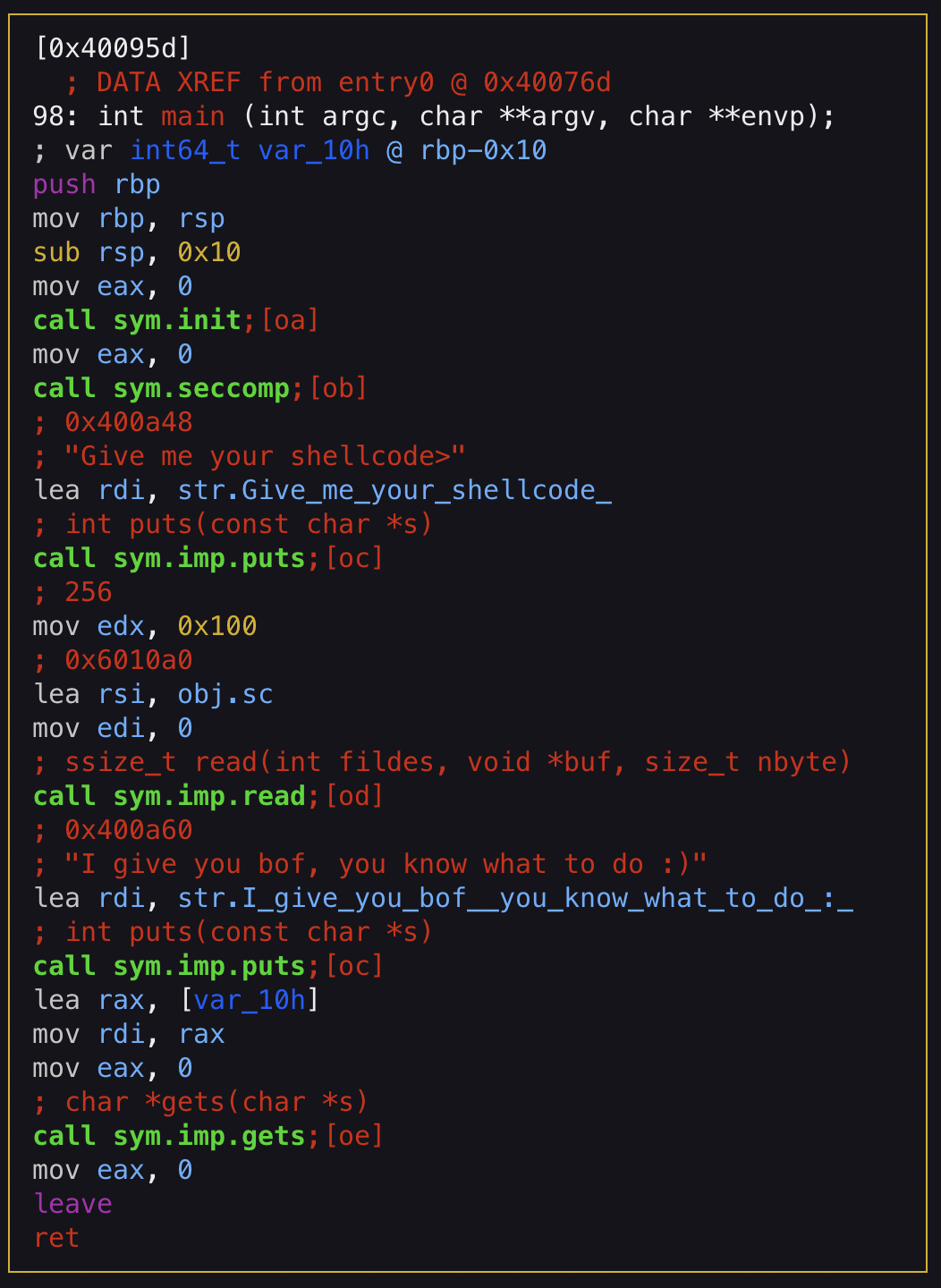The width and height of the screenshot is (941, 1288).
Task: Click the [od] jump shortcut tag
Action: (x=353, y=796)
